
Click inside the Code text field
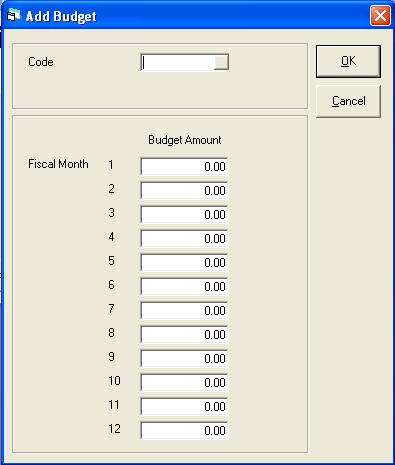pyautogui.click(x=177, y=62)
